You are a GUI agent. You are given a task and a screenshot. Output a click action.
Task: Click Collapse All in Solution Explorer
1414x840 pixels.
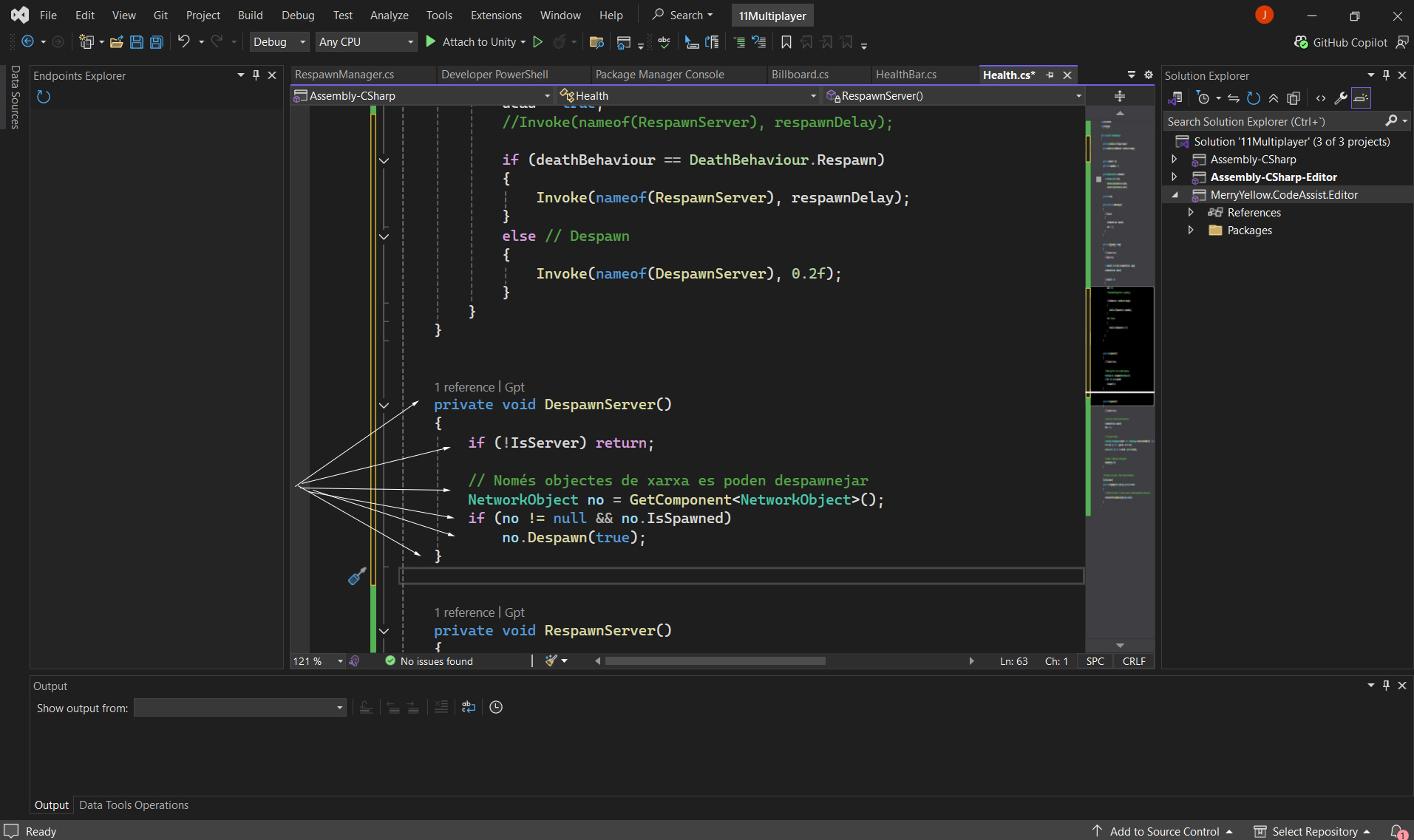tap(1274, 98)
